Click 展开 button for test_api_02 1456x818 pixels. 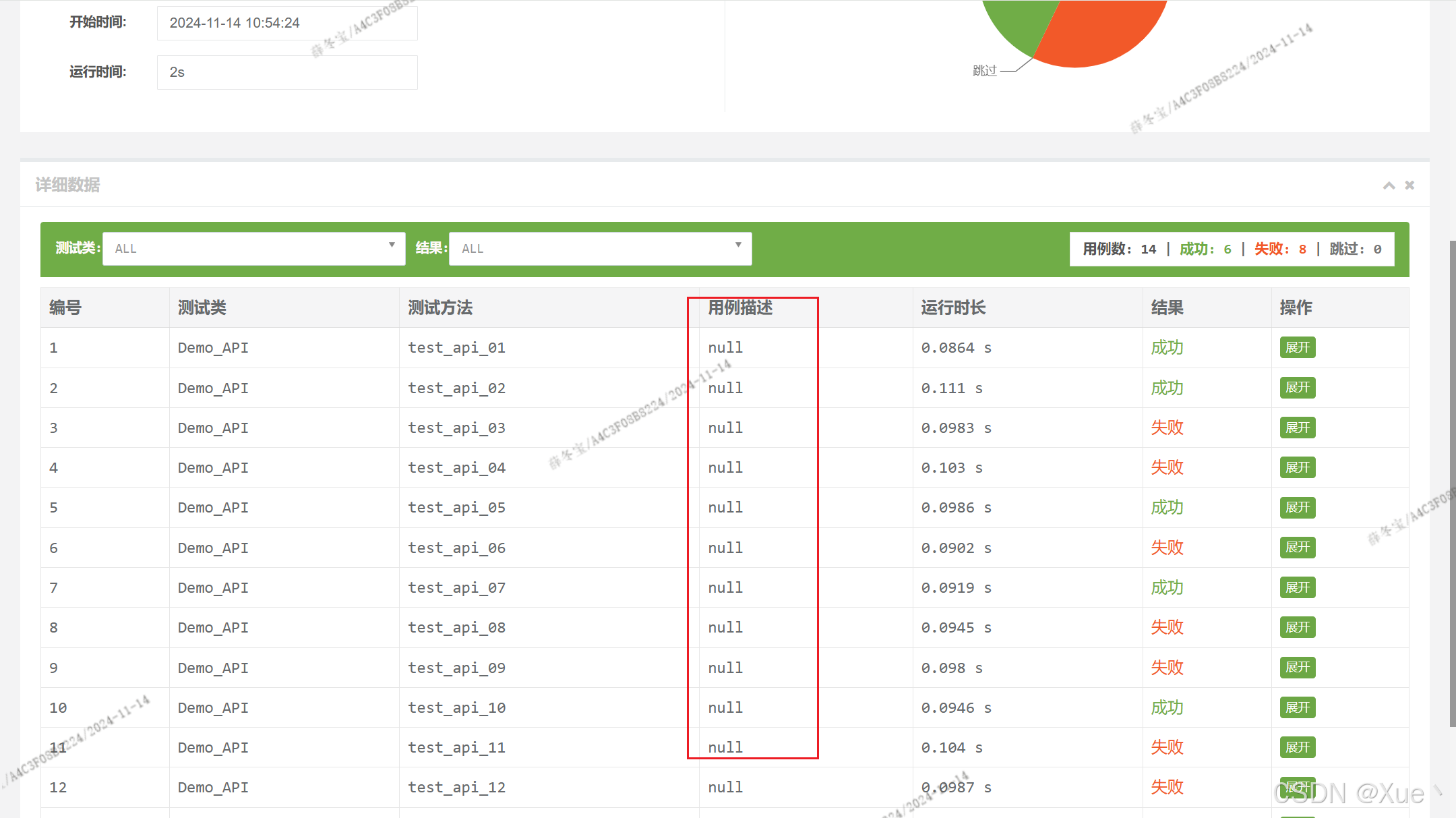(1297, 388)
